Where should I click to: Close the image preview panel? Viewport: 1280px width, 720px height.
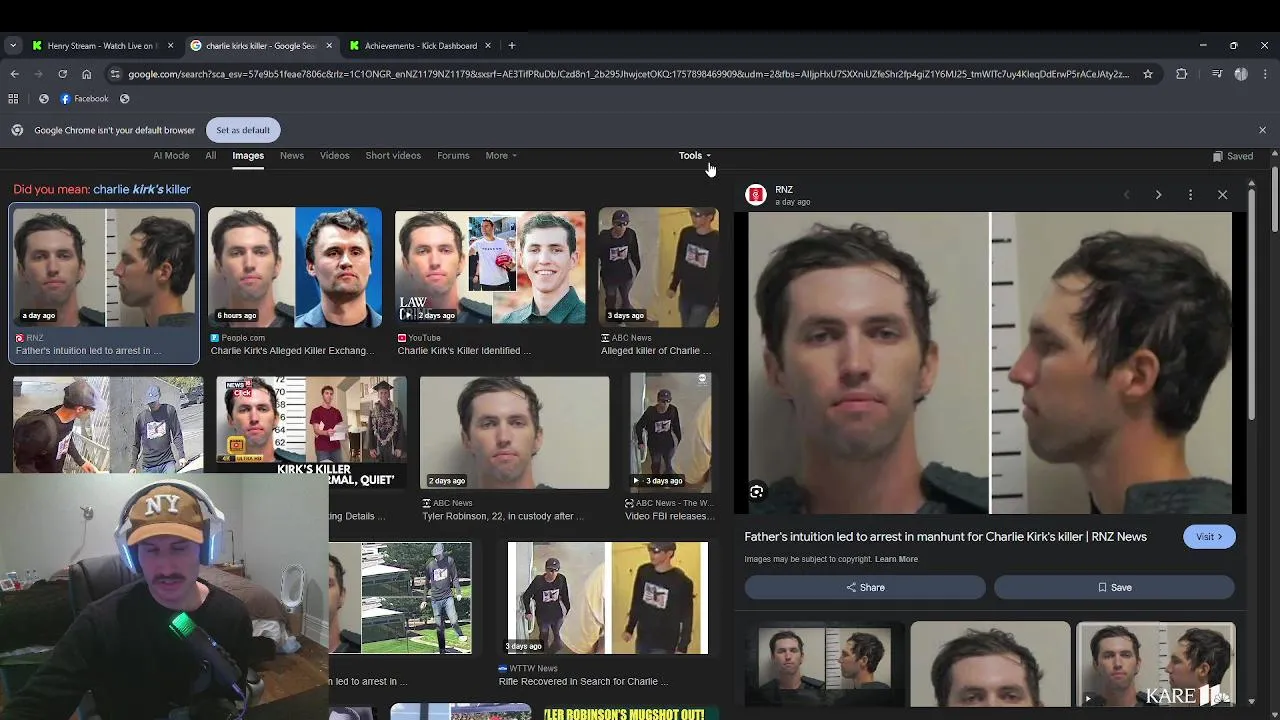[x=1222, y=195]
